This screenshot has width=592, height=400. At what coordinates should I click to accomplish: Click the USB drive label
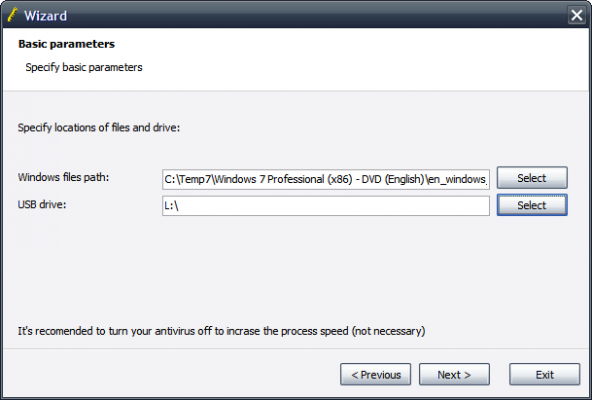point(42,205)
